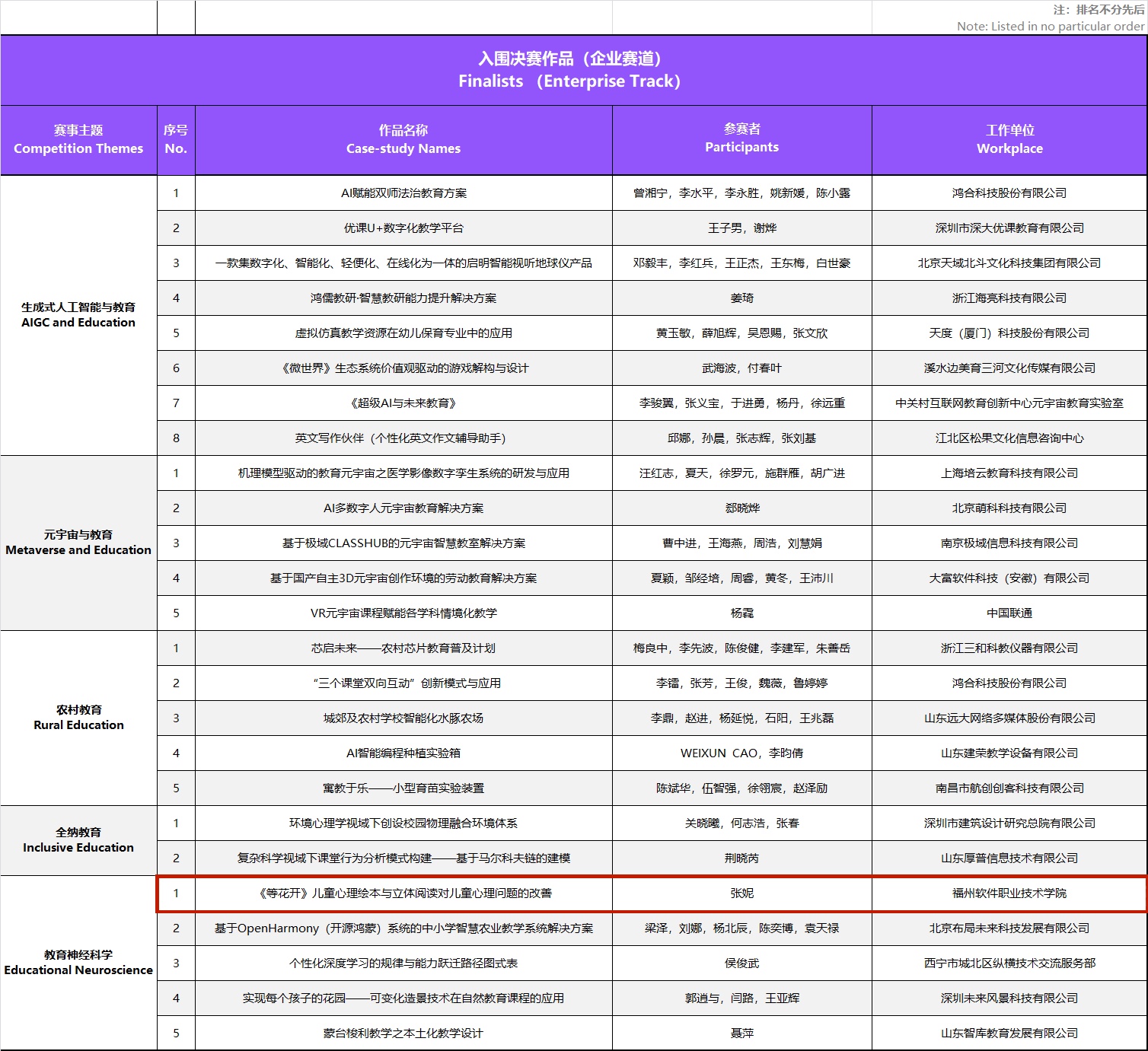The width and height of the screenshot is (1148, 1051).
Task: Select the No. column header cell
Action: [176, 140]
